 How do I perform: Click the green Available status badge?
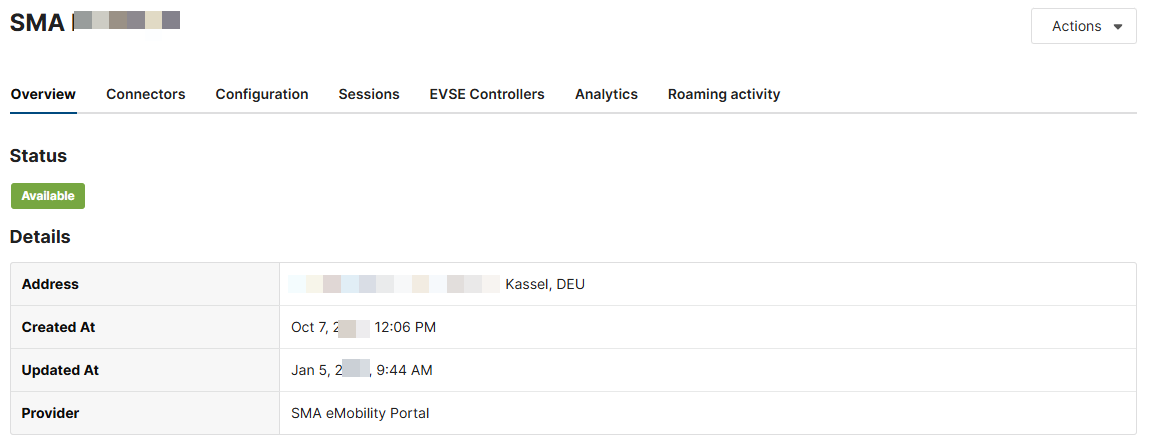pos(48,196)
